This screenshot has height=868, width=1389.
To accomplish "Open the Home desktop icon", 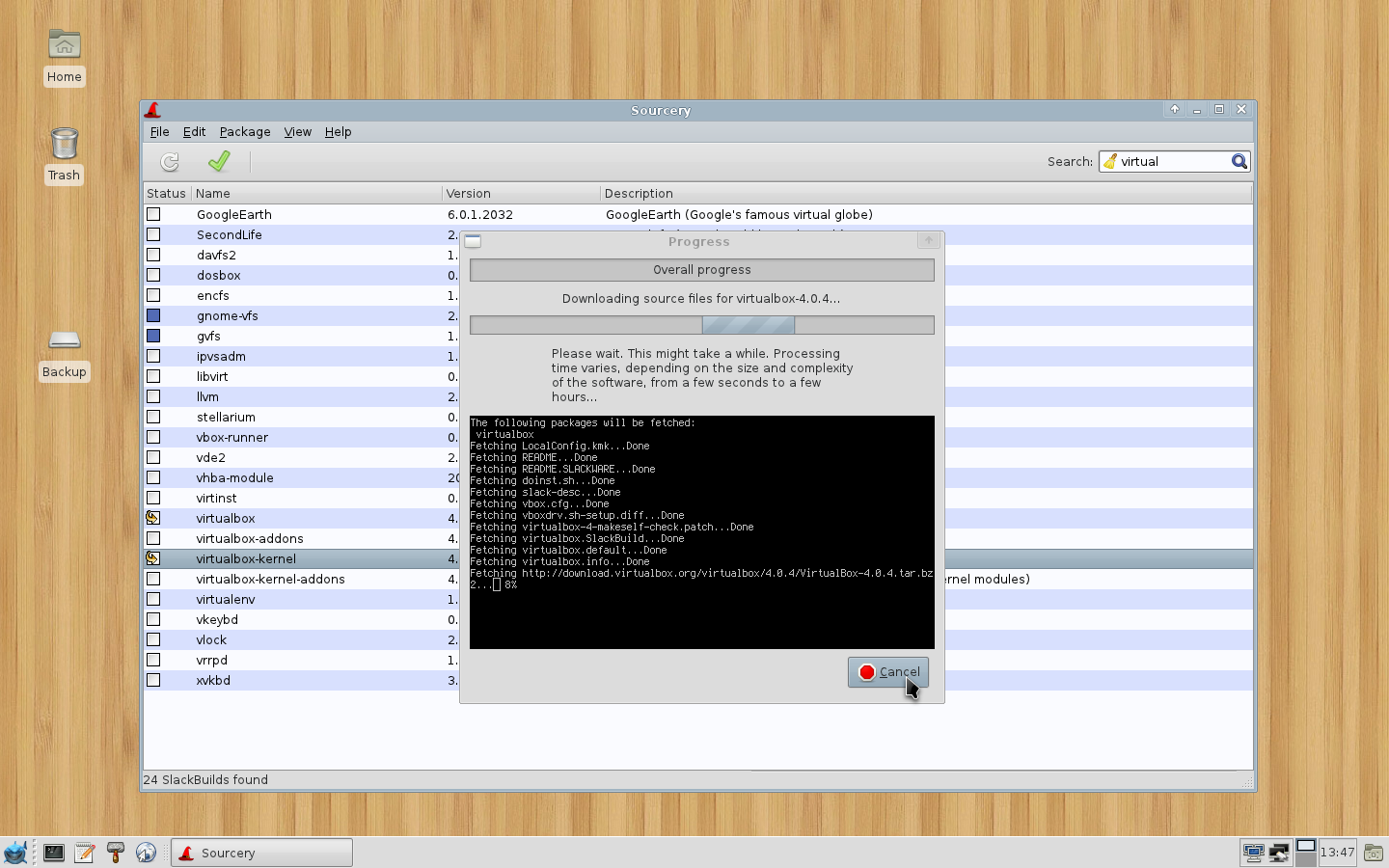I will coord(65,57).
